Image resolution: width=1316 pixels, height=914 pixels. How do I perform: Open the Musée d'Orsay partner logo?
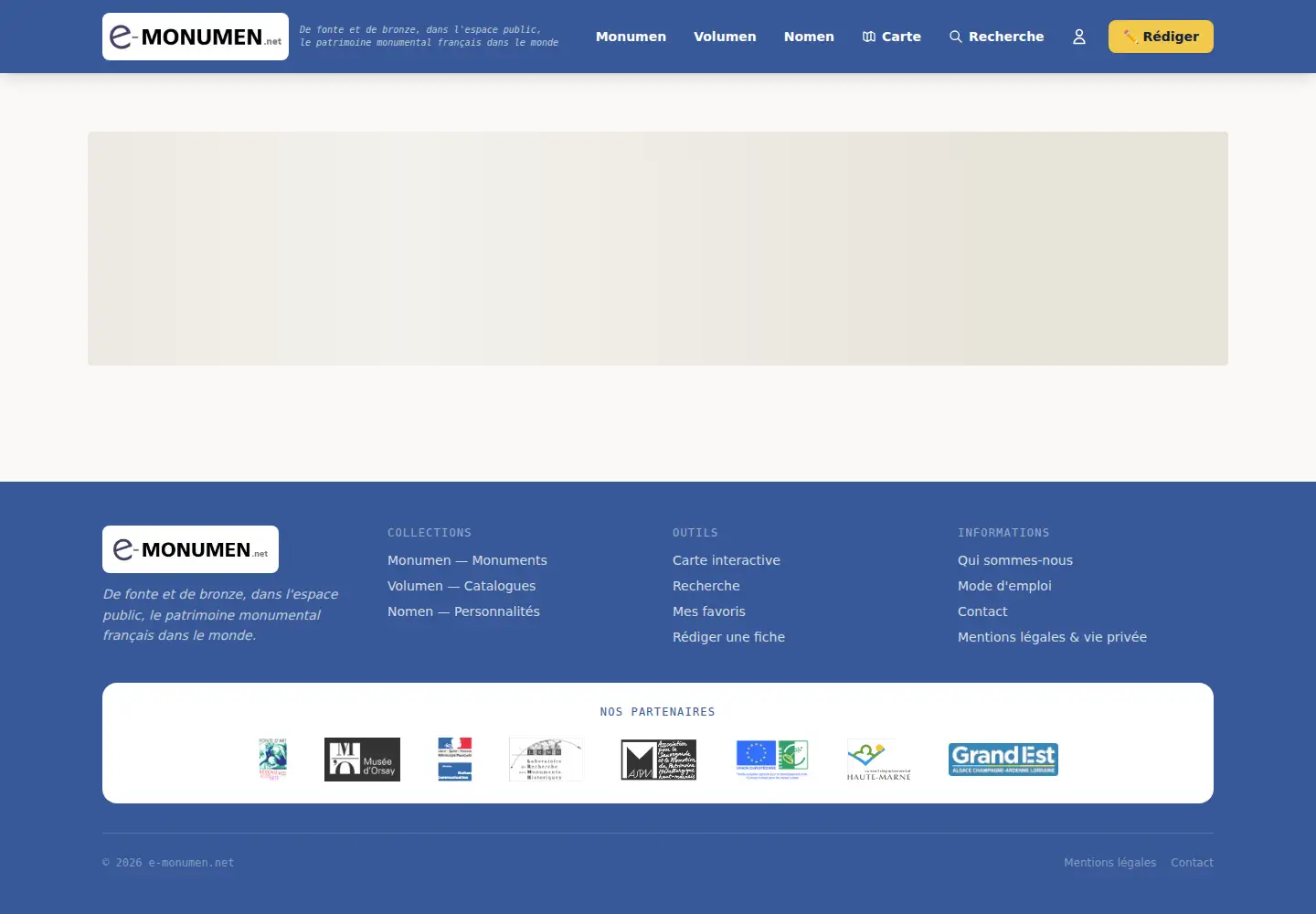pos(362,760)
